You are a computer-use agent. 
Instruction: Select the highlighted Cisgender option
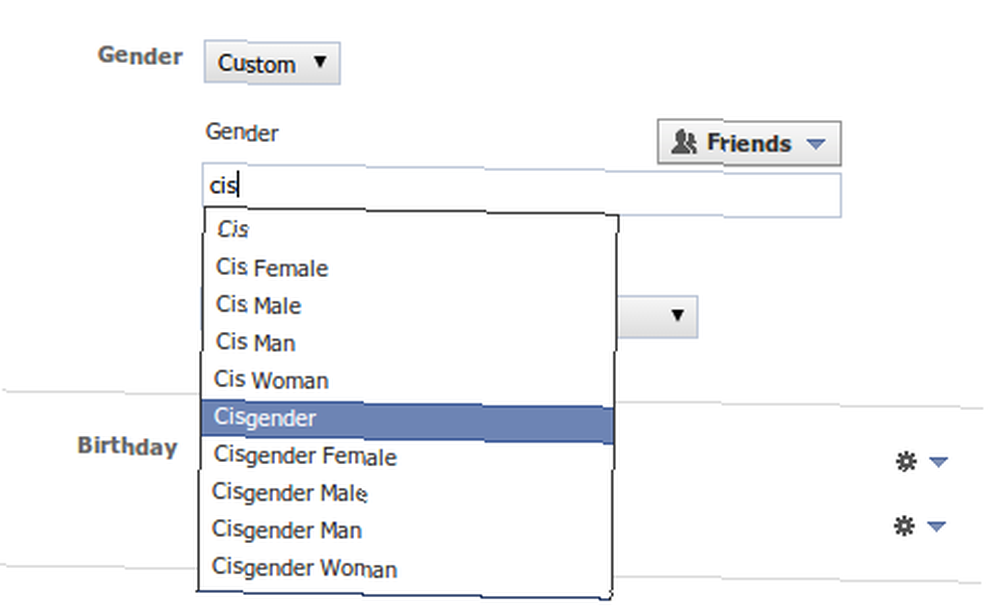(407, 419)
